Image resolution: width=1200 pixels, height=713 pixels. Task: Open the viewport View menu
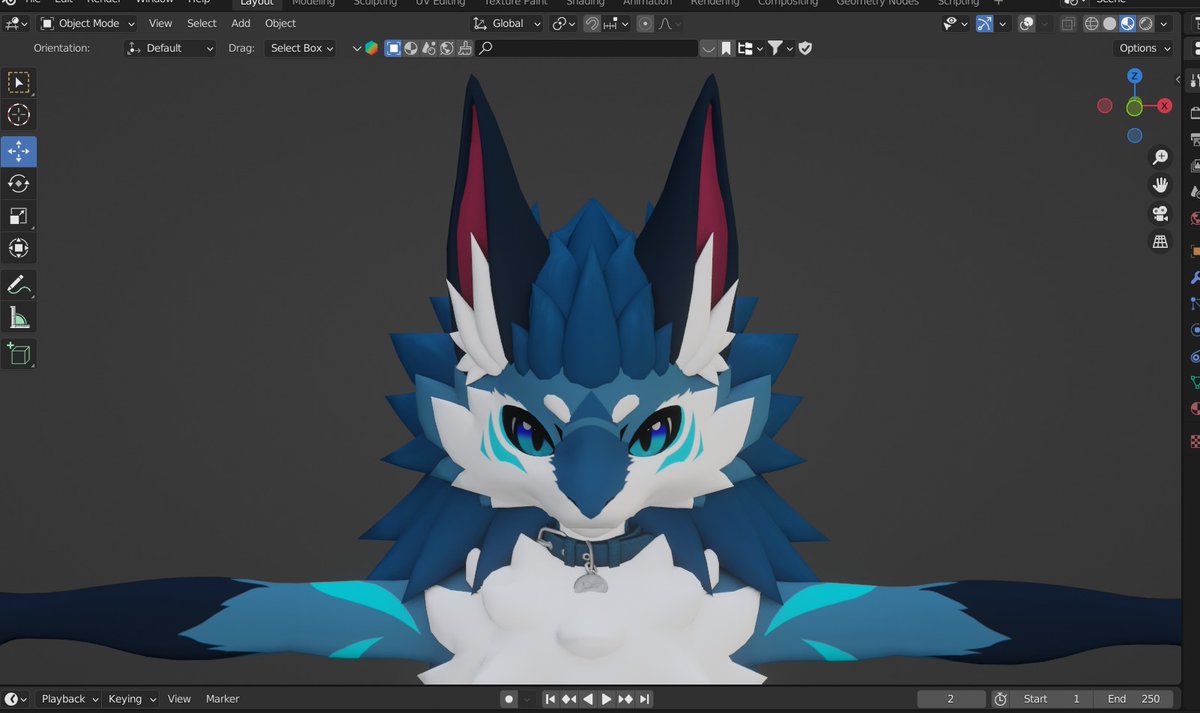pos(160,23)
